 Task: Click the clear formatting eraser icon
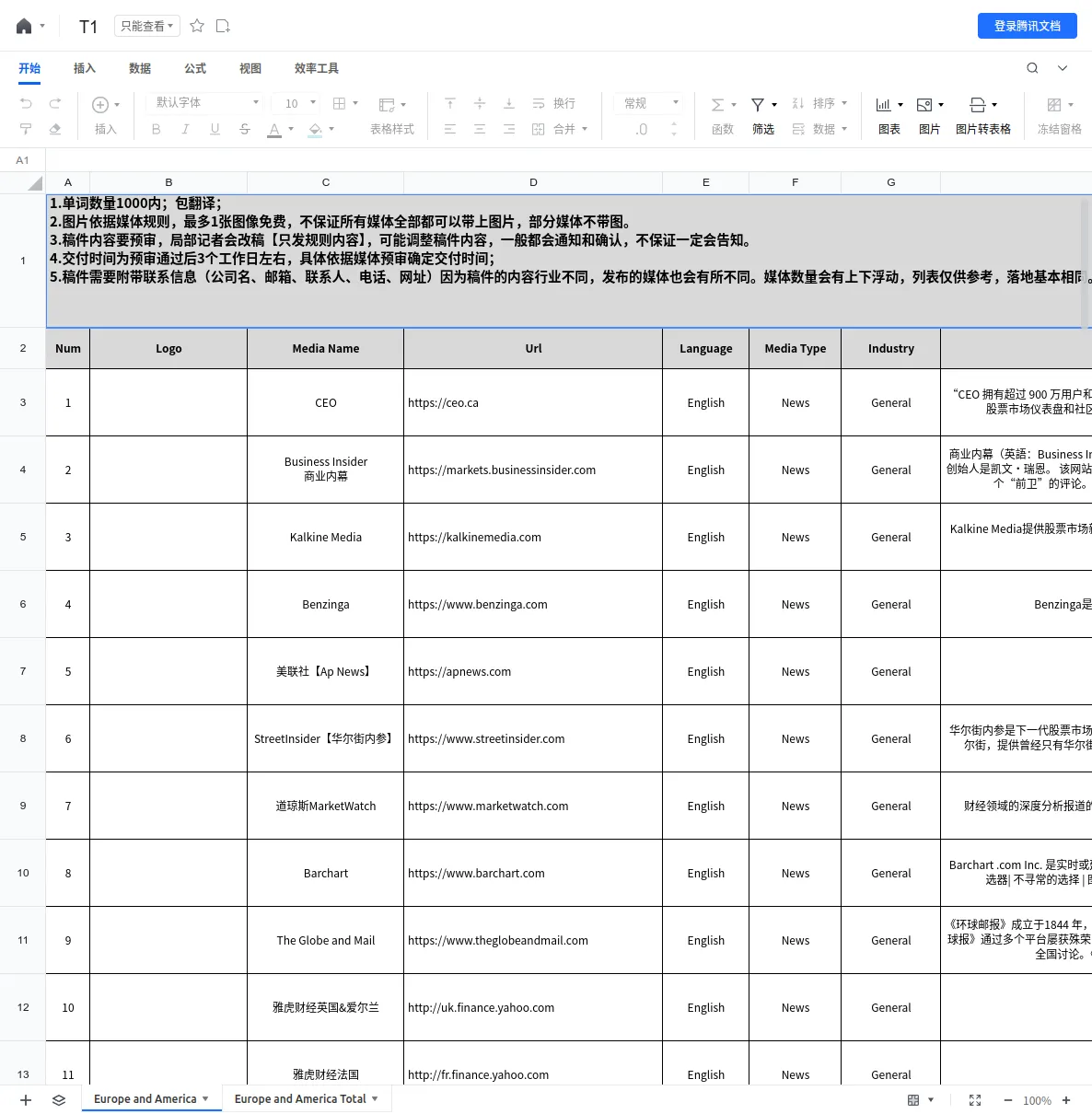click(x=55, y=129)
